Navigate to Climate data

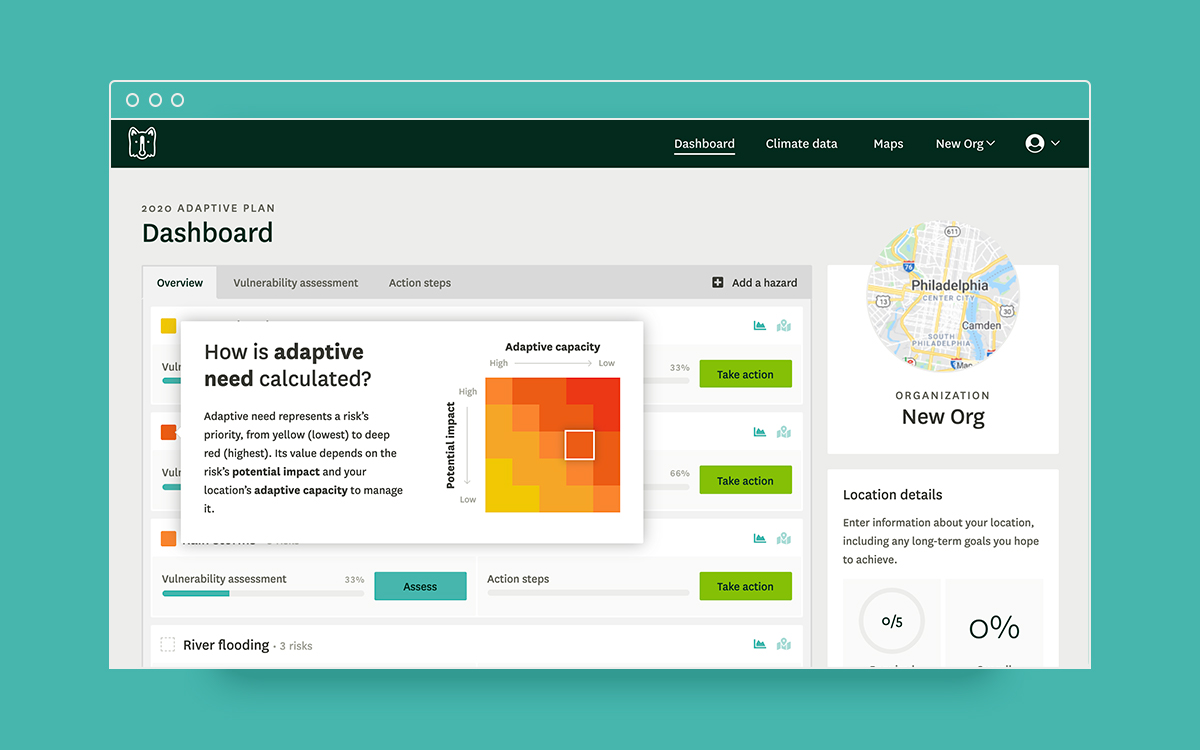[x=801, y=143]
